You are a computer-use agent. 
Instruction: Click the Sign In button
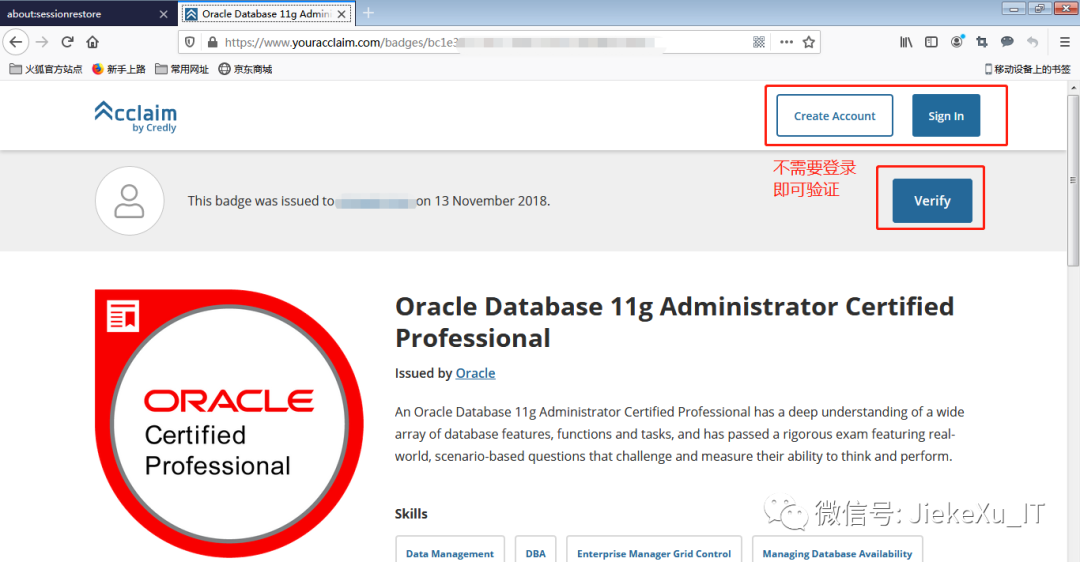click(x=946, y=116)
